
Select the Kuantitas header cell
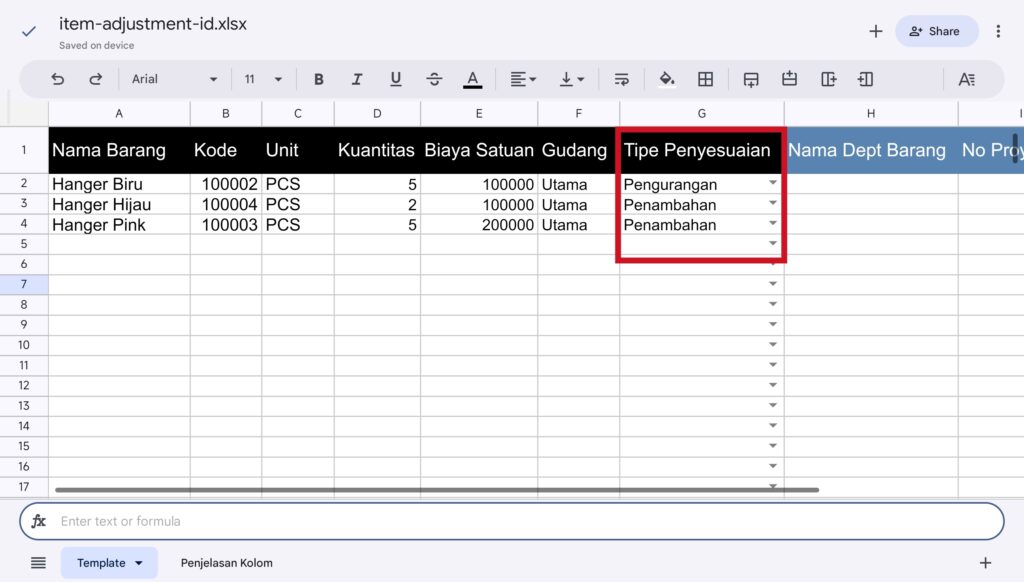tap(377, 150)
